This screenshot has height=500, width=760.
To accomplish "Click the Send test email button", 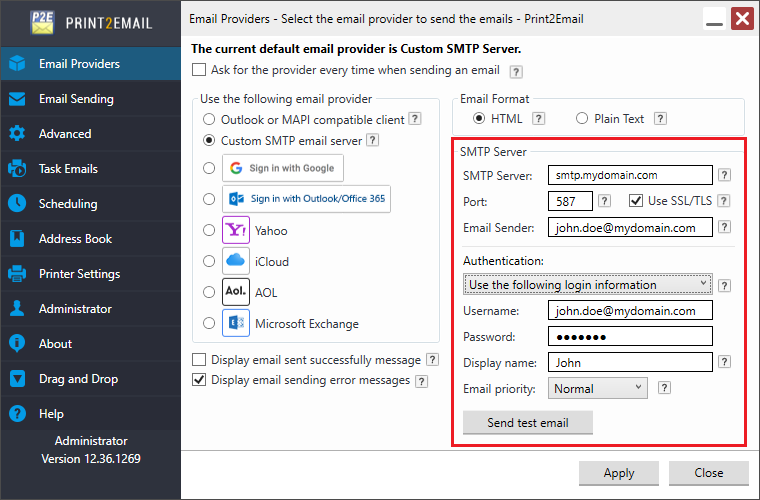I will 528,423.
